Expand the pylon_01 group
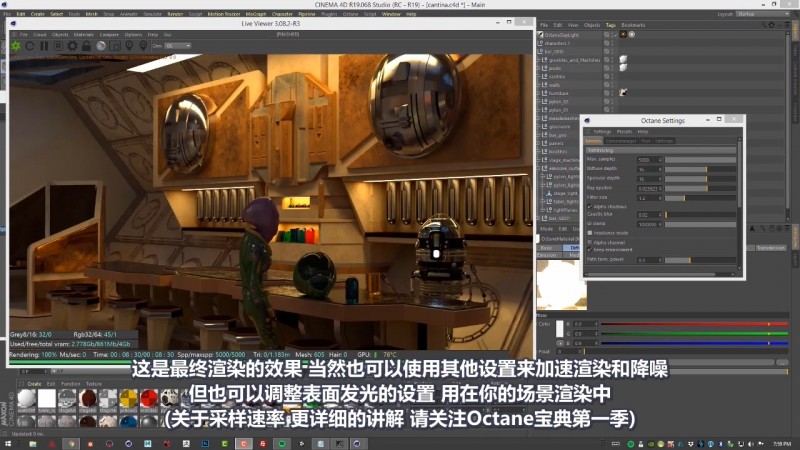 (x=538, y=110)
